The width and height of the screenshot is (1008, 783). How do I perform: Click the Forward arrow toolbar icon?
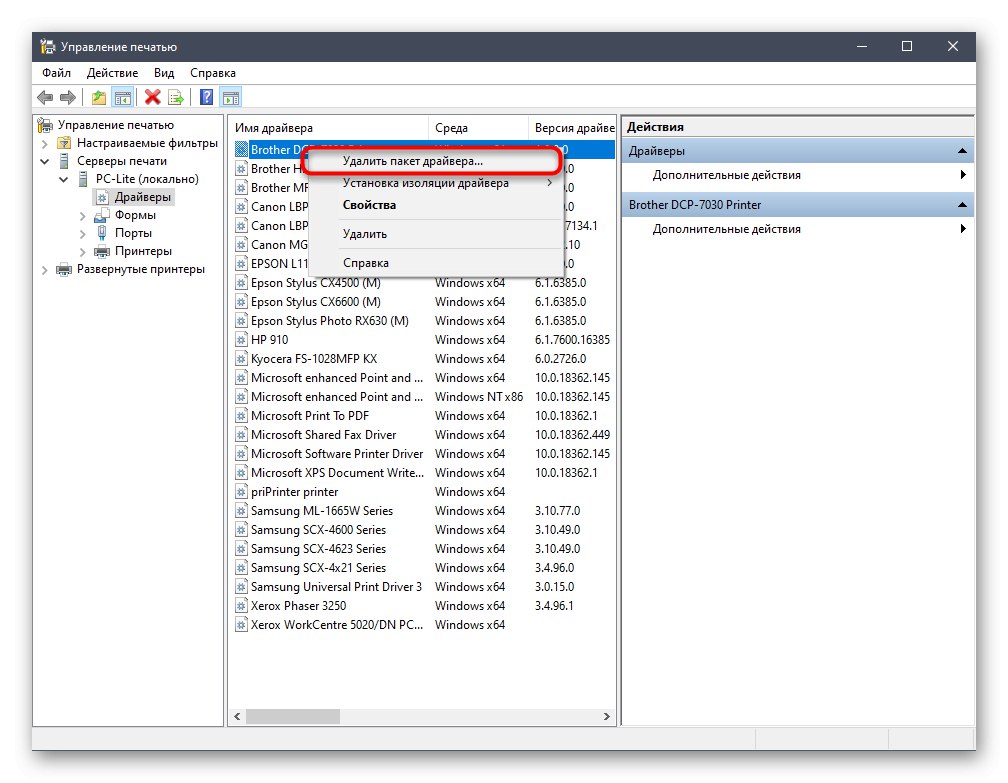(68, 98)
